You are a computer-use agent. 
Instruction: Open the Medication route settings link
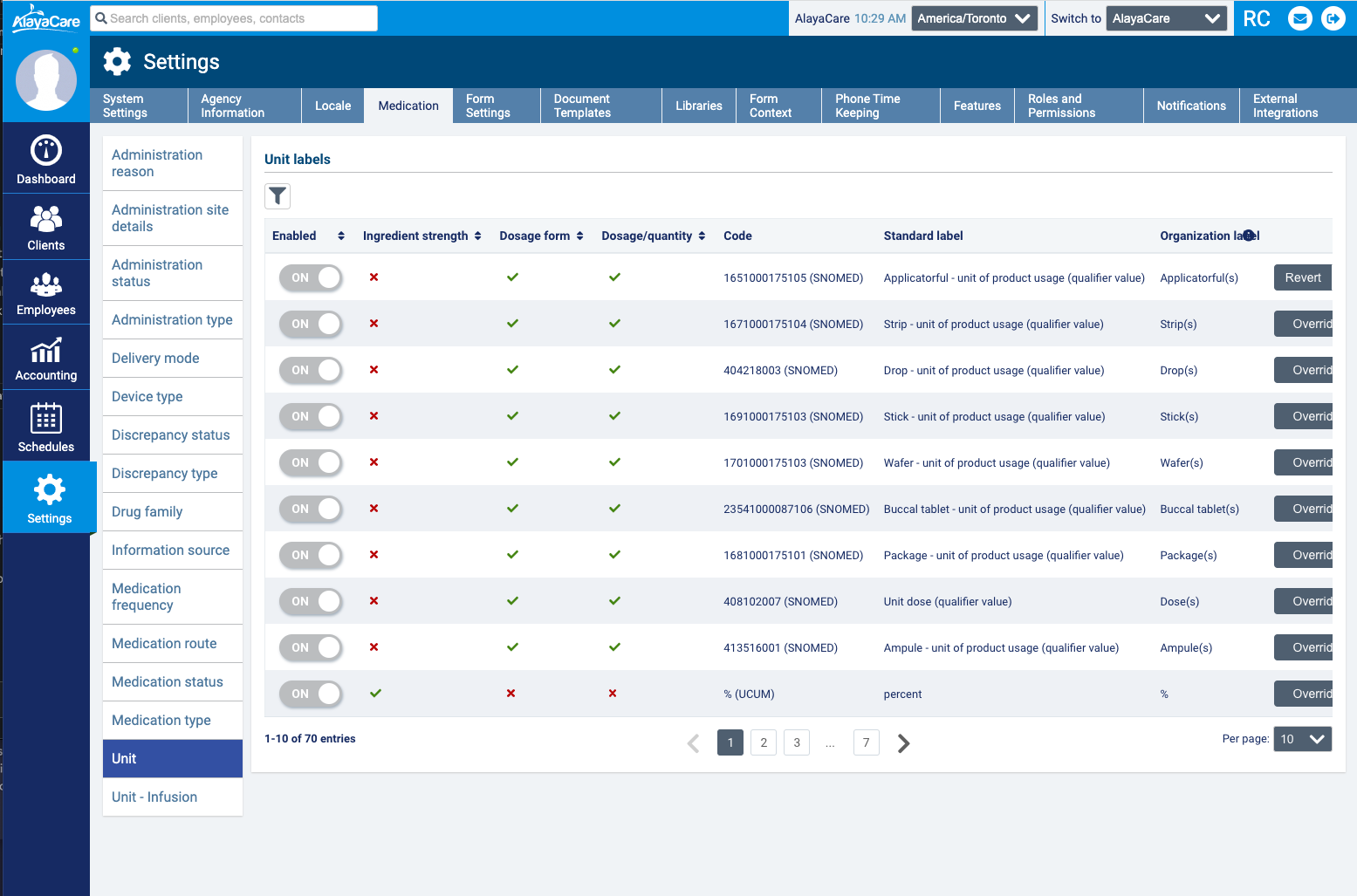[x=164, y=644]
